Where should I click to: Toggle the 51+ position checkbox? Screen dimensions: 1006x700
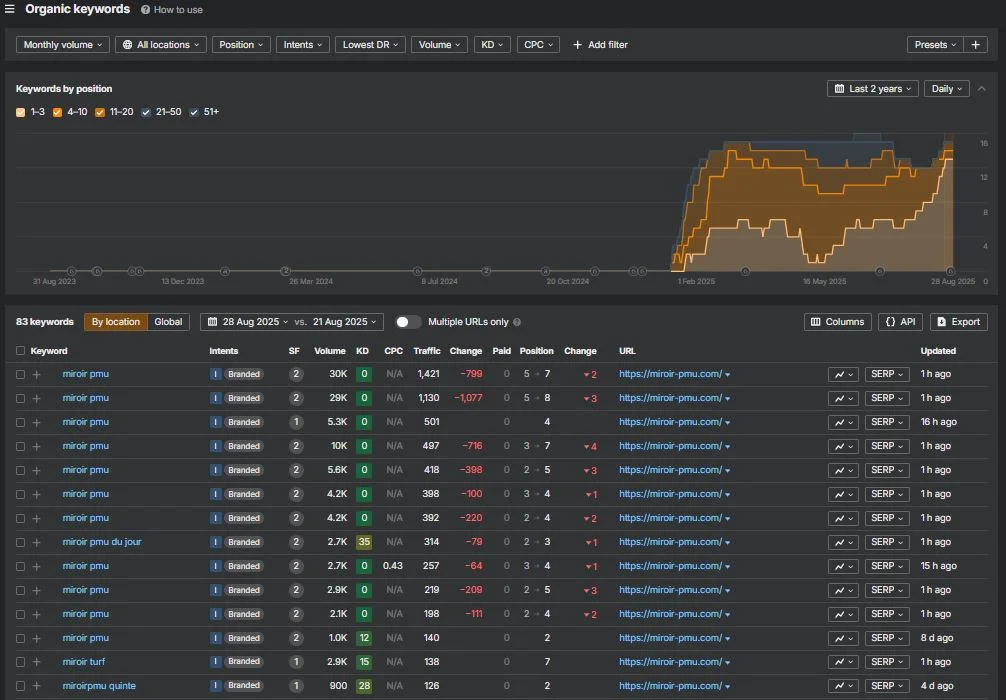click(x=194, y=112)
